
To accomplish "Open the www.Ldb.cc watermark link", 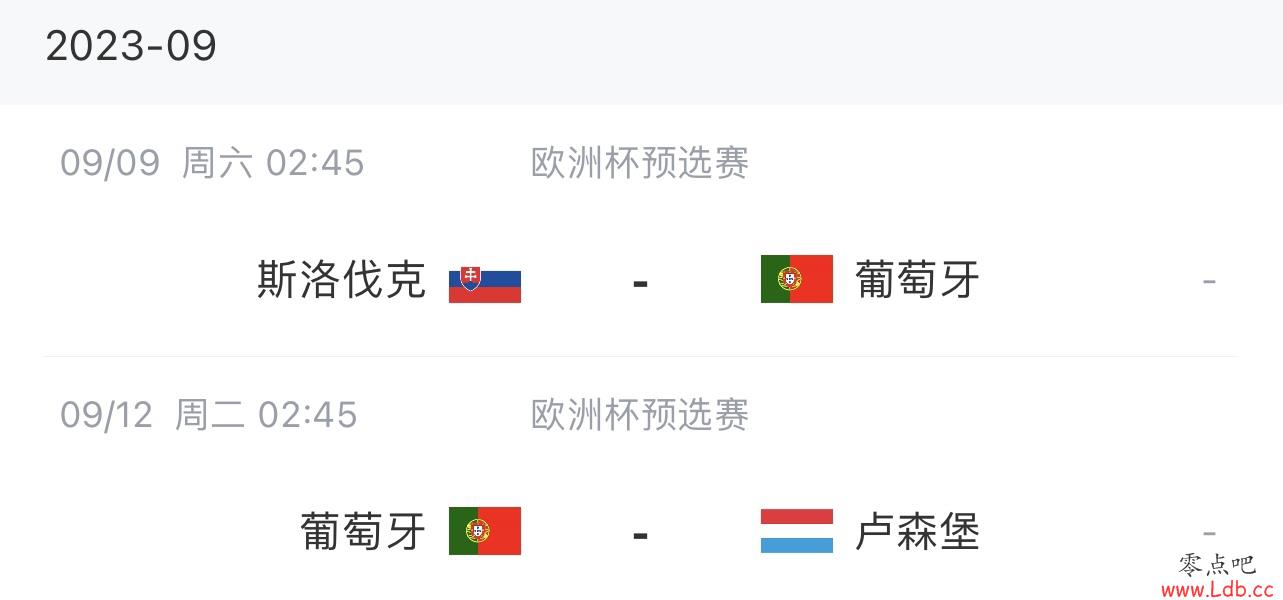I will [x=1216, y=590].
